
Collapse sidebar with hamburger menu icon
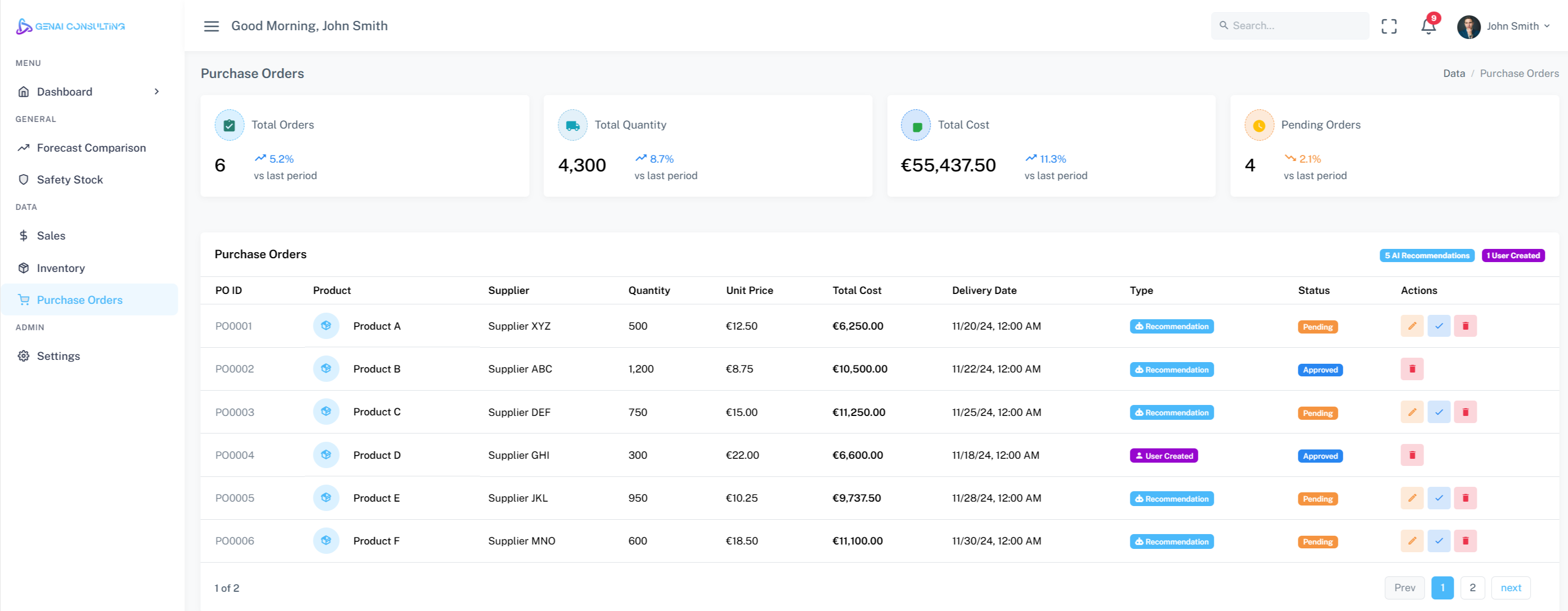[211, 26]
